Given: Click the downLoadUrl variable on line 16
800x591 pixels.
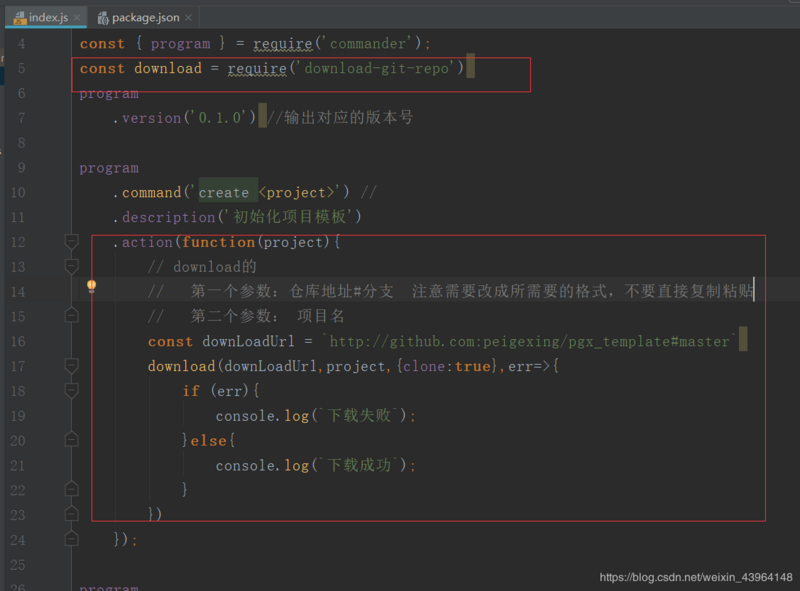Looking at the screenshot, I should (x=248, y=341).
